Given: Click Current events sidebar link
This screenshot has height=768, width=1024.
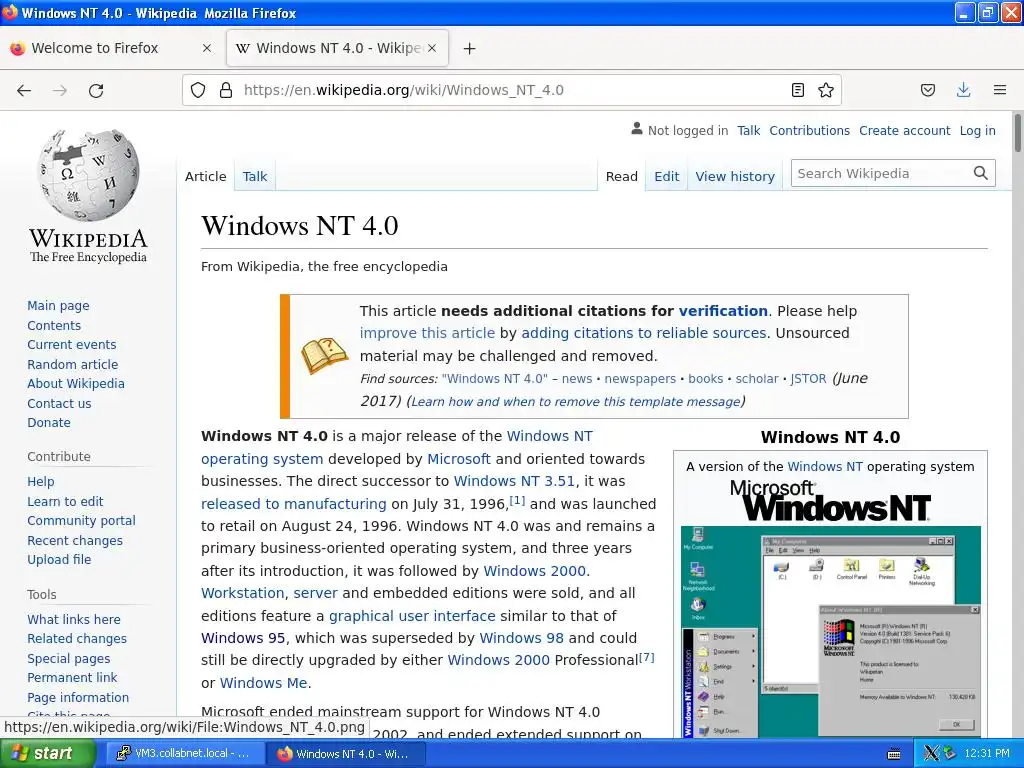Looking at the screenshot, I should [x=72, y=345].
